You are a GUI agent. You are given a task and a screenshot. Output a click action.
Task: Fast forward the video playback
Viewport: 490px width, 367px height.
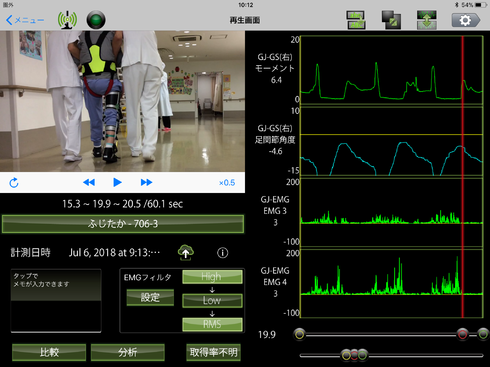click(146, 182)
